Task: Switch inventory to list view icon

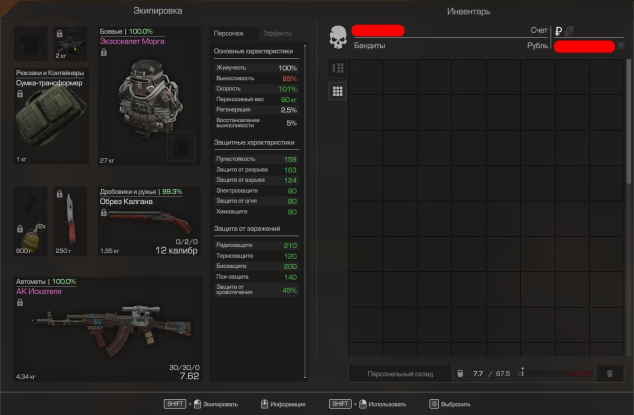Action: pos(338,68)
